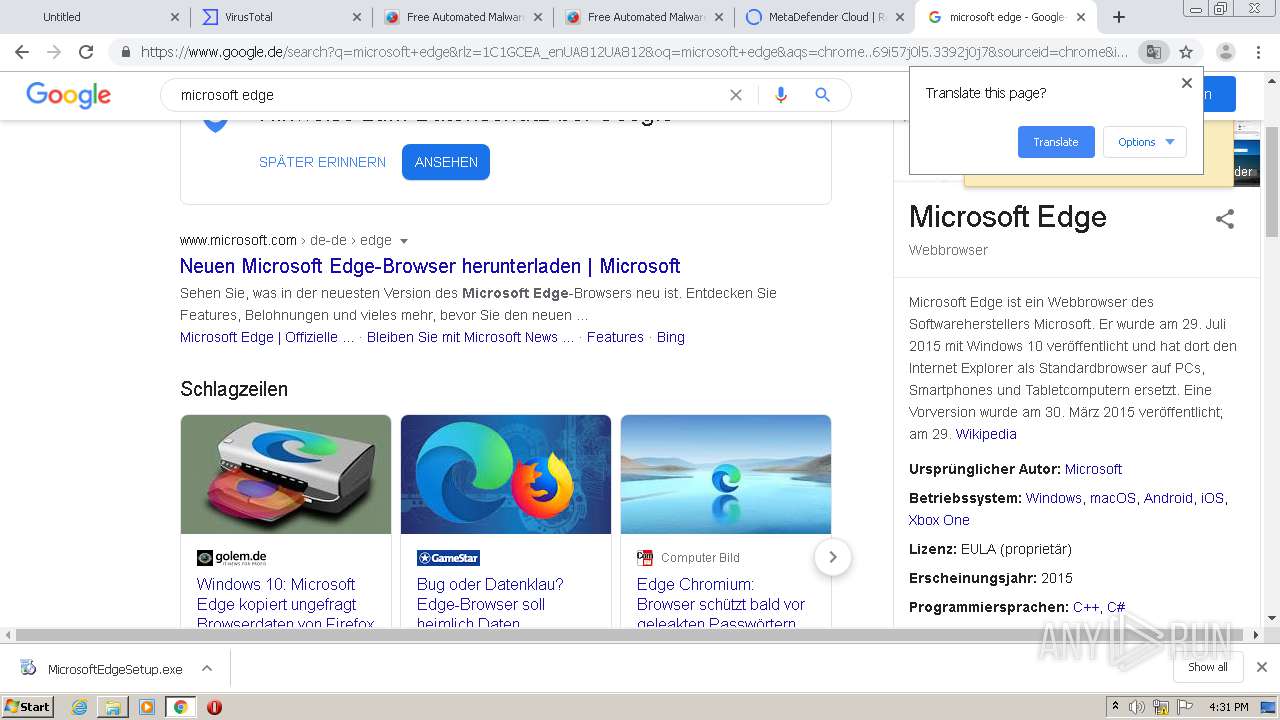Image resolution: width=1280 pixels, height=720 pixels.
Task: Open Internet Explorer from taskbar
Action: click(79, 707)
